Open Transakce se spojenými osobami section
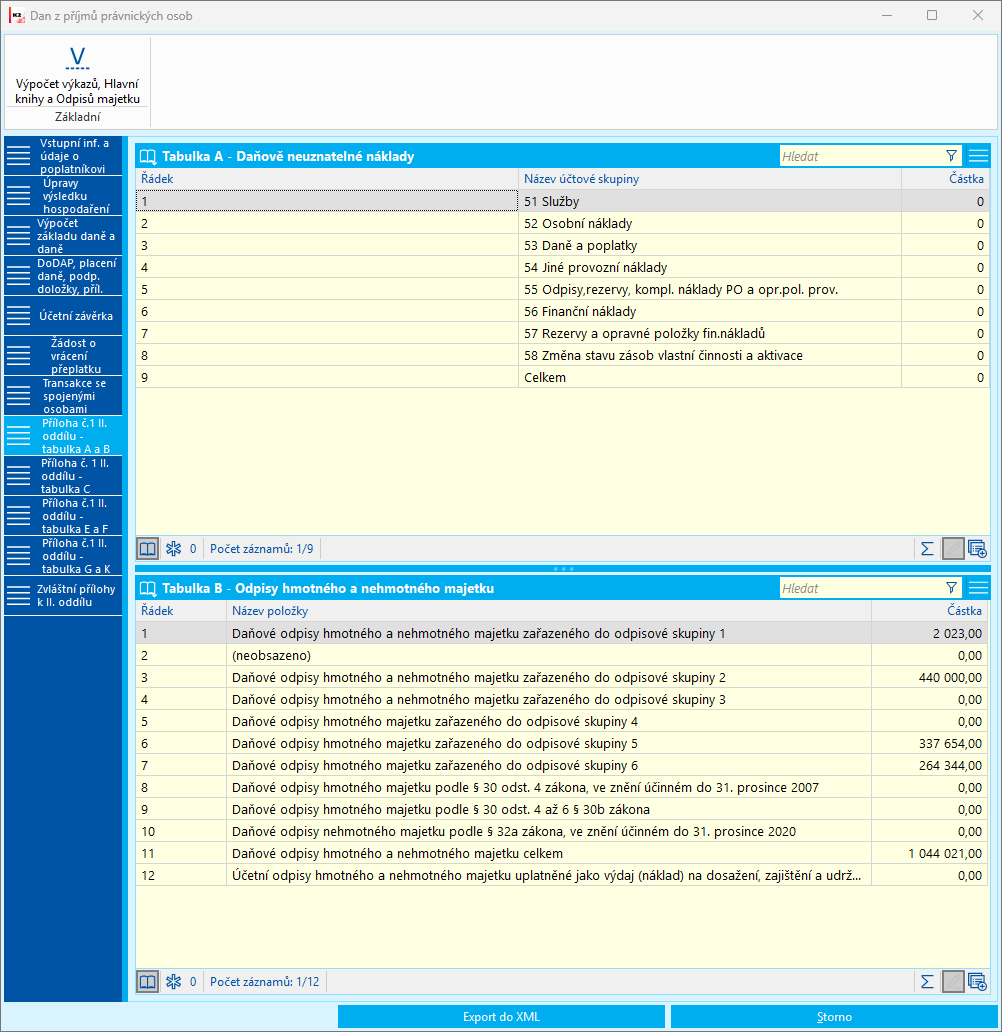The height and width of the screenshot is (1032, 1002). [63, 396]
